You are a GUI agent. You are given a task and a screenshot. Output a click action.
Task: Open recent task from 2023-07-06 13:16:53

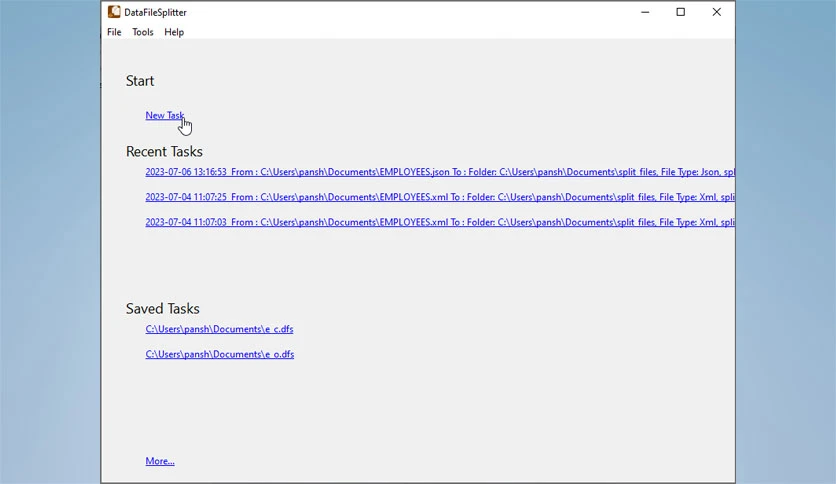(x=440, y=172)
